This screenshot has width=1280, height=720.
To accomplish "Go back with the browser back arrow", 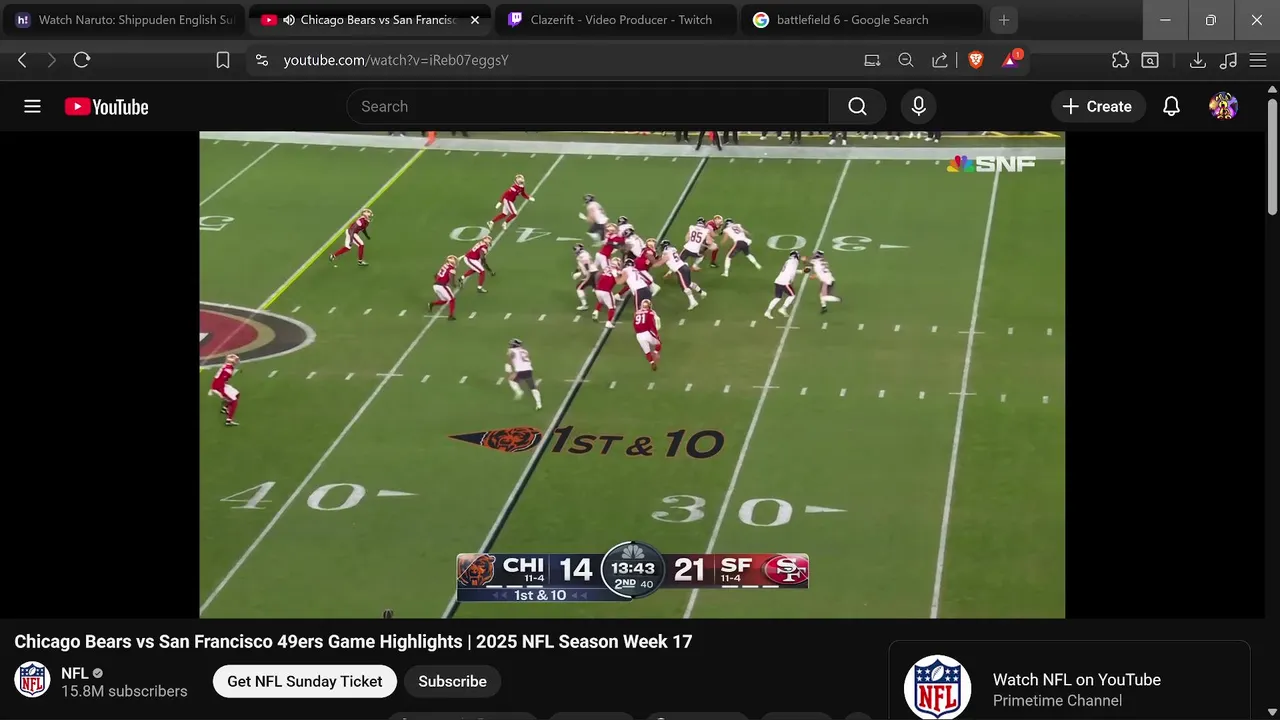I will pos(22,60).
